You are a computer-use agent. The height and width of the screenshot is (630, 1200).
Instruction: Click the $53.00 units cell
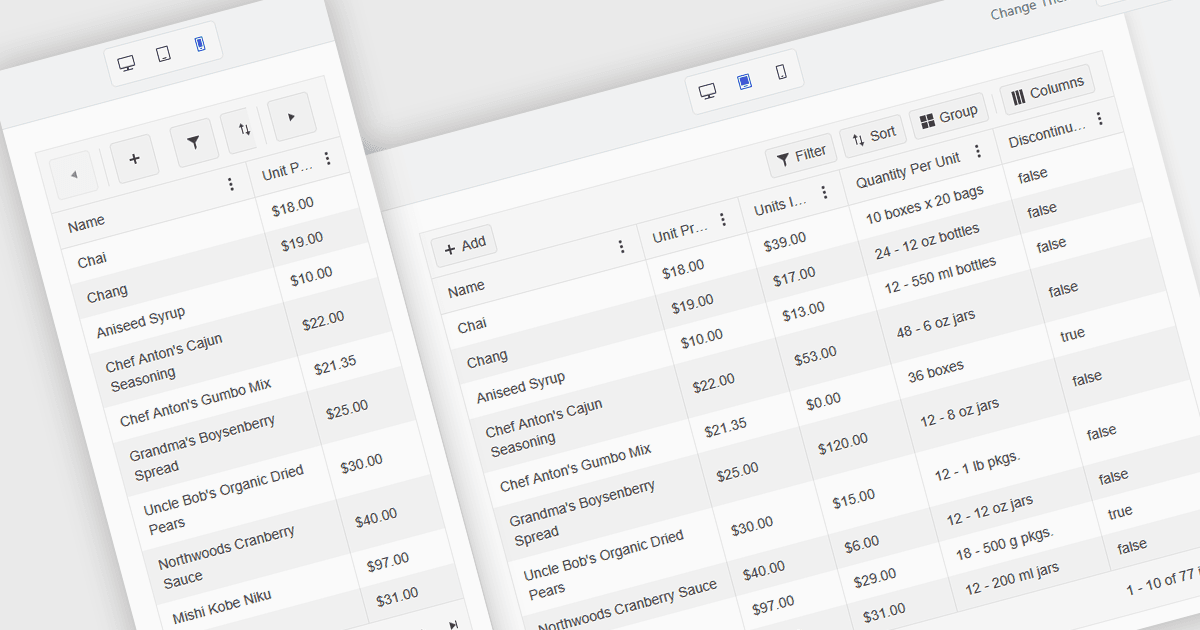click(x=815, y=357)
